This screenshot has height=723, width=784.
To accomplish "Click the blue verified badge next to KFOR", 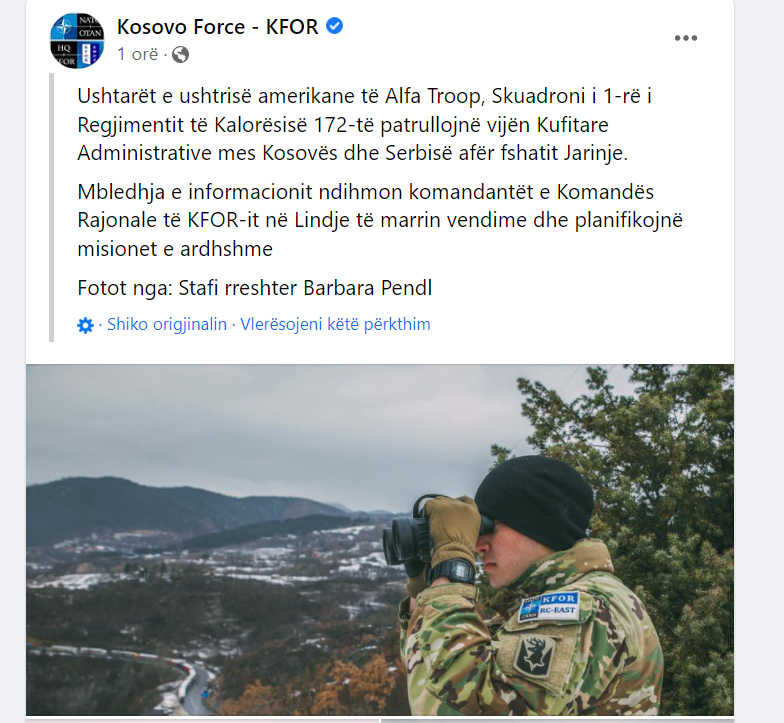I will tap(334, 26).
